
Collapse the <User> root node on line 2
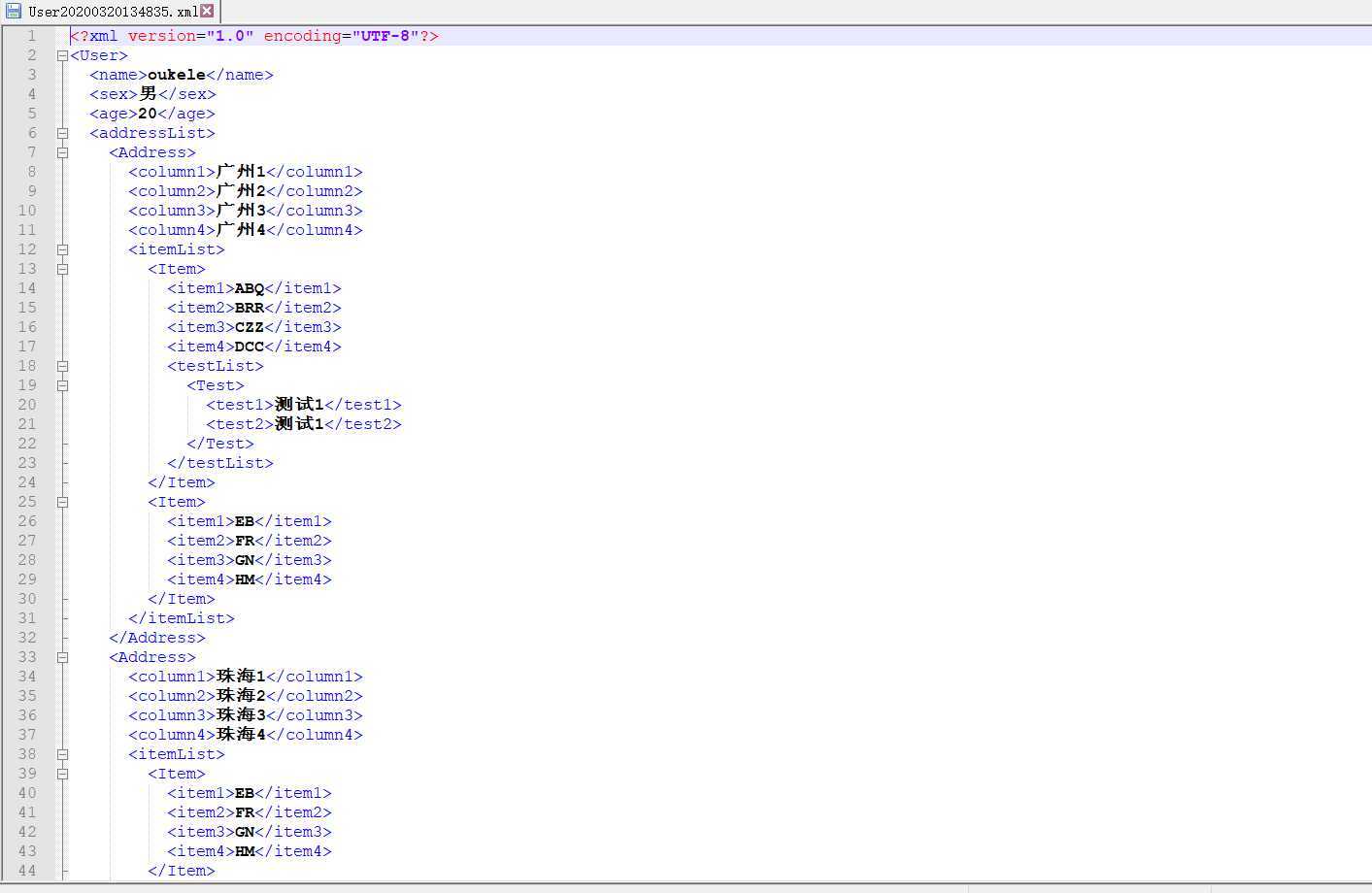(62, 55)
